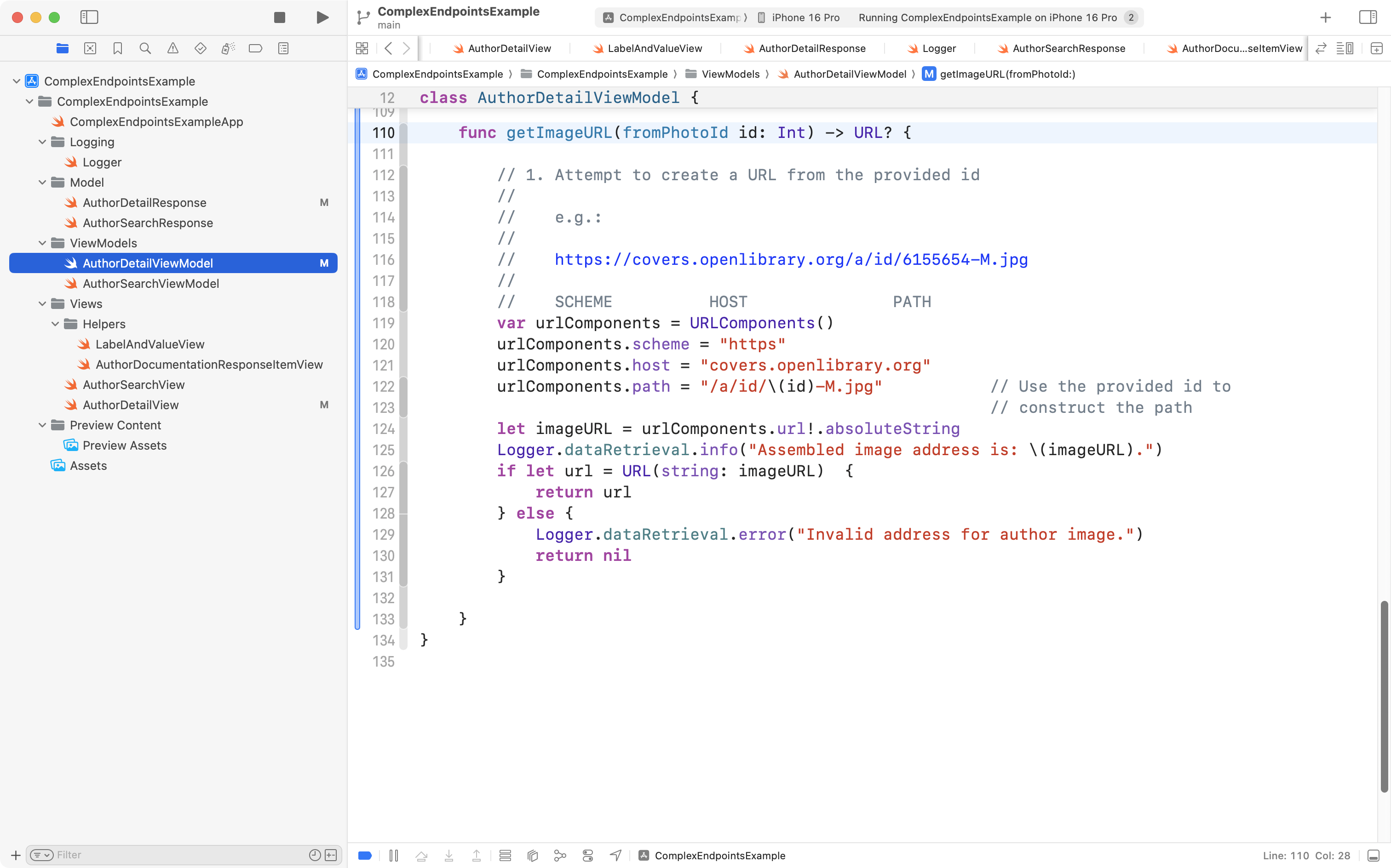Select AuthorSearchViewModel in the file tree
1391x868 pixels.
150,284
